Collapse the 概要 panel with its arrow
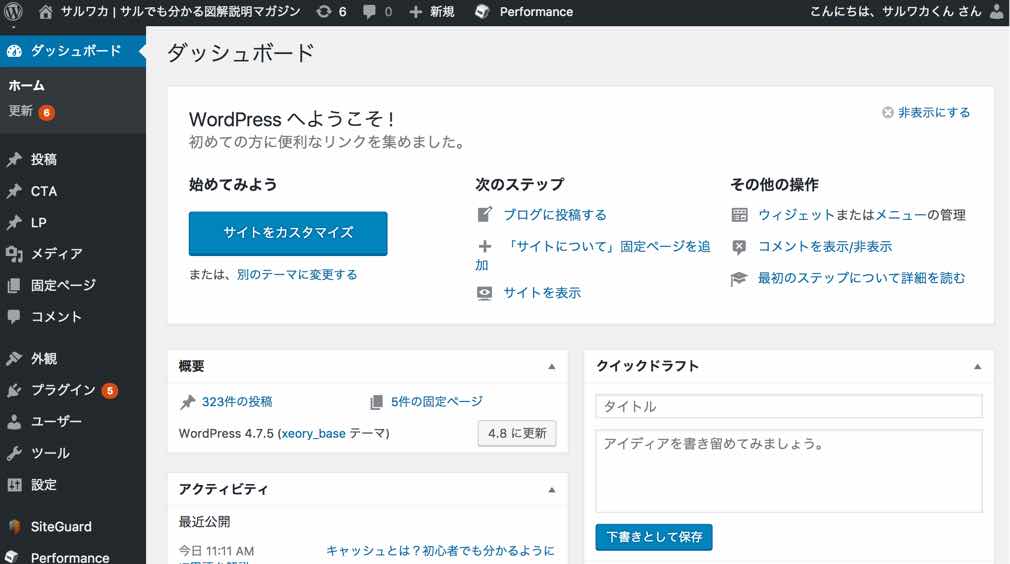Viewport: 1010px width, 564px height. click(552, 366)
